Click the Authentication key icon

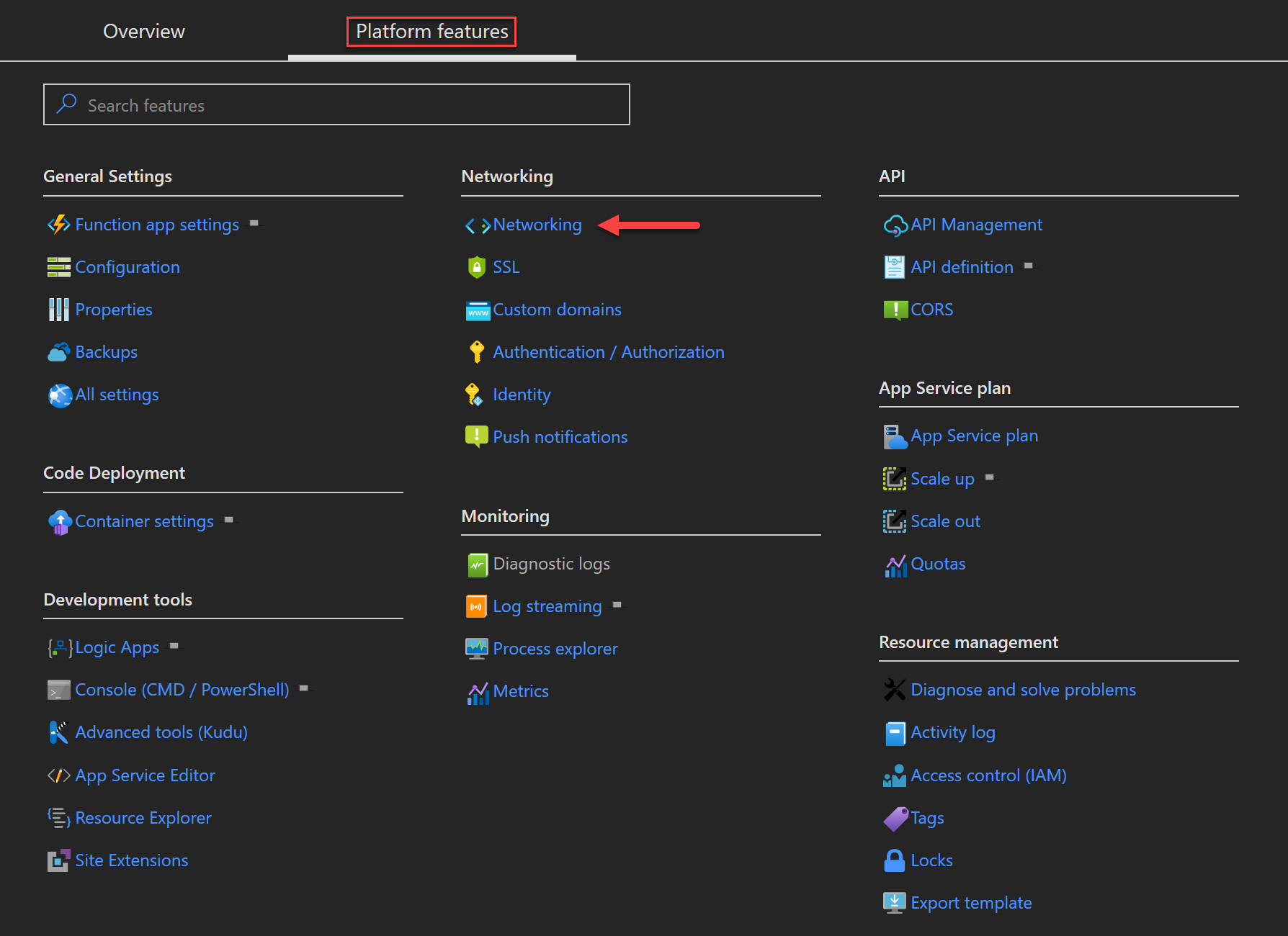pos(476,352)
